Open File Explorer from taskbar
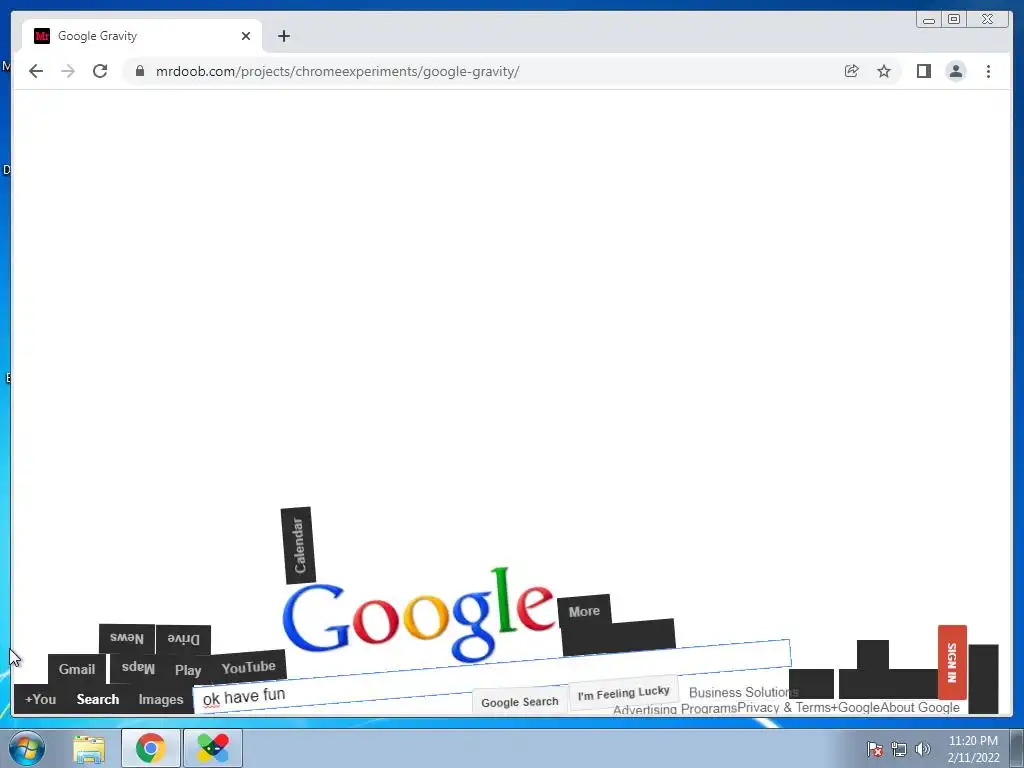 coord(89,748)
